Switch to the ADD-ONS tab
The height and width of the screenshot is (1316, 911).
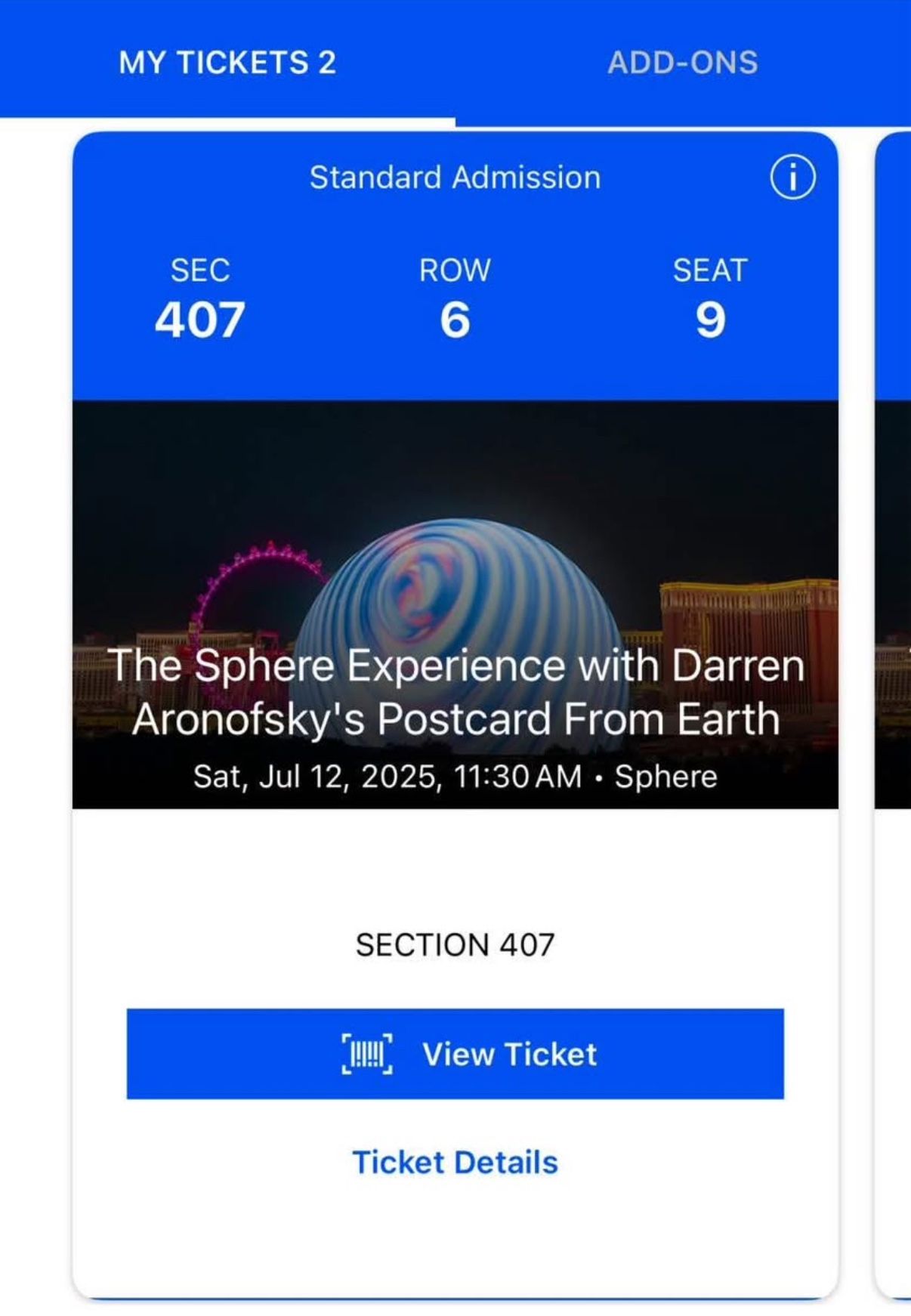pyautogui.click(x=683, y=62)
